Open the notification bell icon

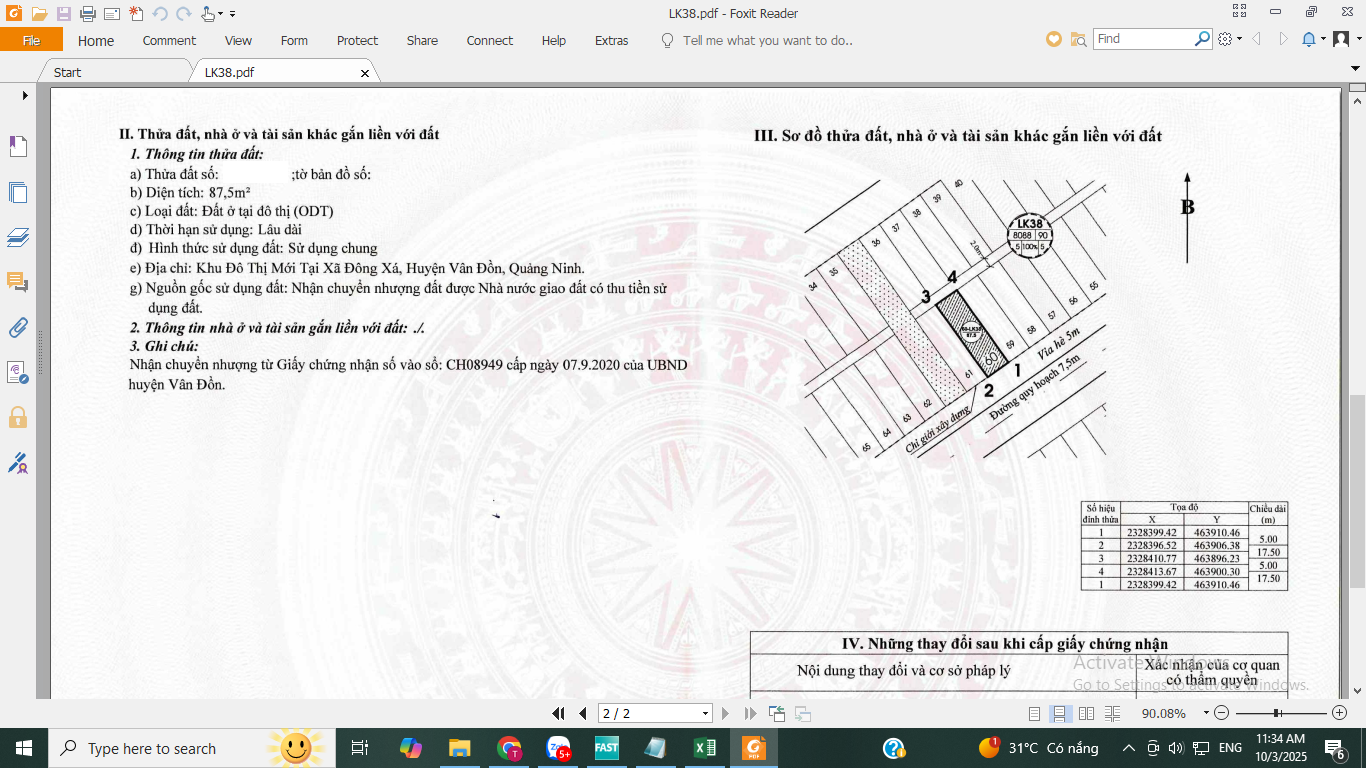click(x=1308, y=39)
